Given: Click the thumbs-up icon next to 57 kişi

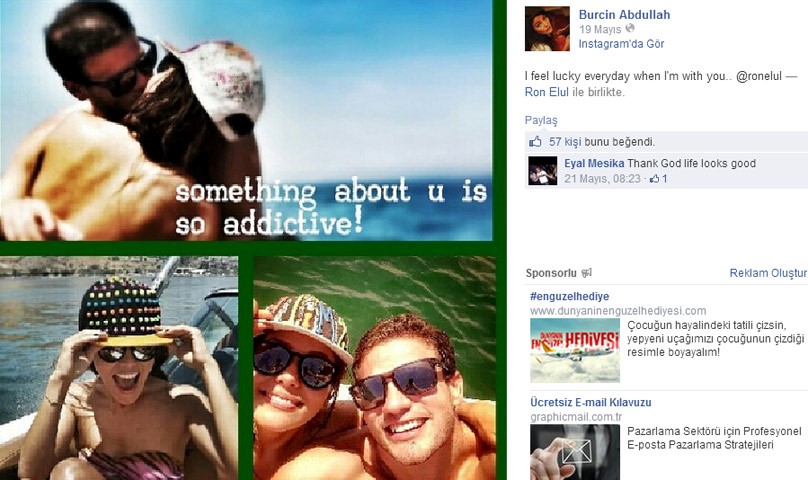Looking at the screenshot, I should coord(535,142).
